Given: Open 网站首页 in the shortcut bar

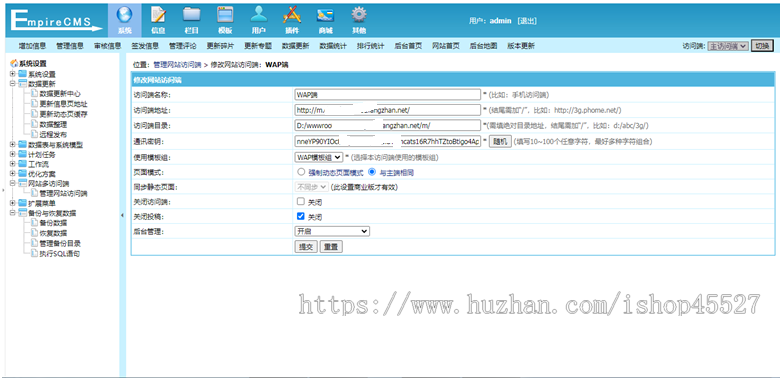Looking at the screenshot, I should [445, 46].
